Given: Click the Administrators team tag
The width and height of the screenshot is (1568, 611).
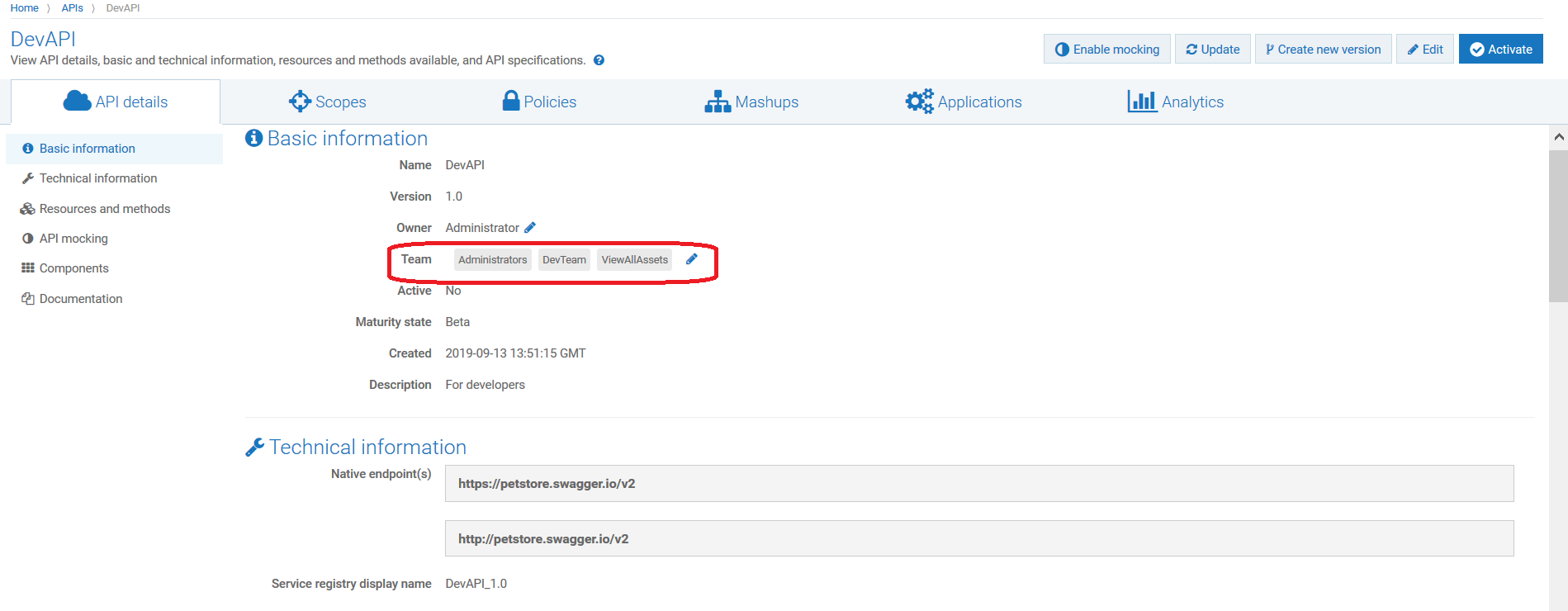Looking at the screenshot, I should click(x=493, y=259).
